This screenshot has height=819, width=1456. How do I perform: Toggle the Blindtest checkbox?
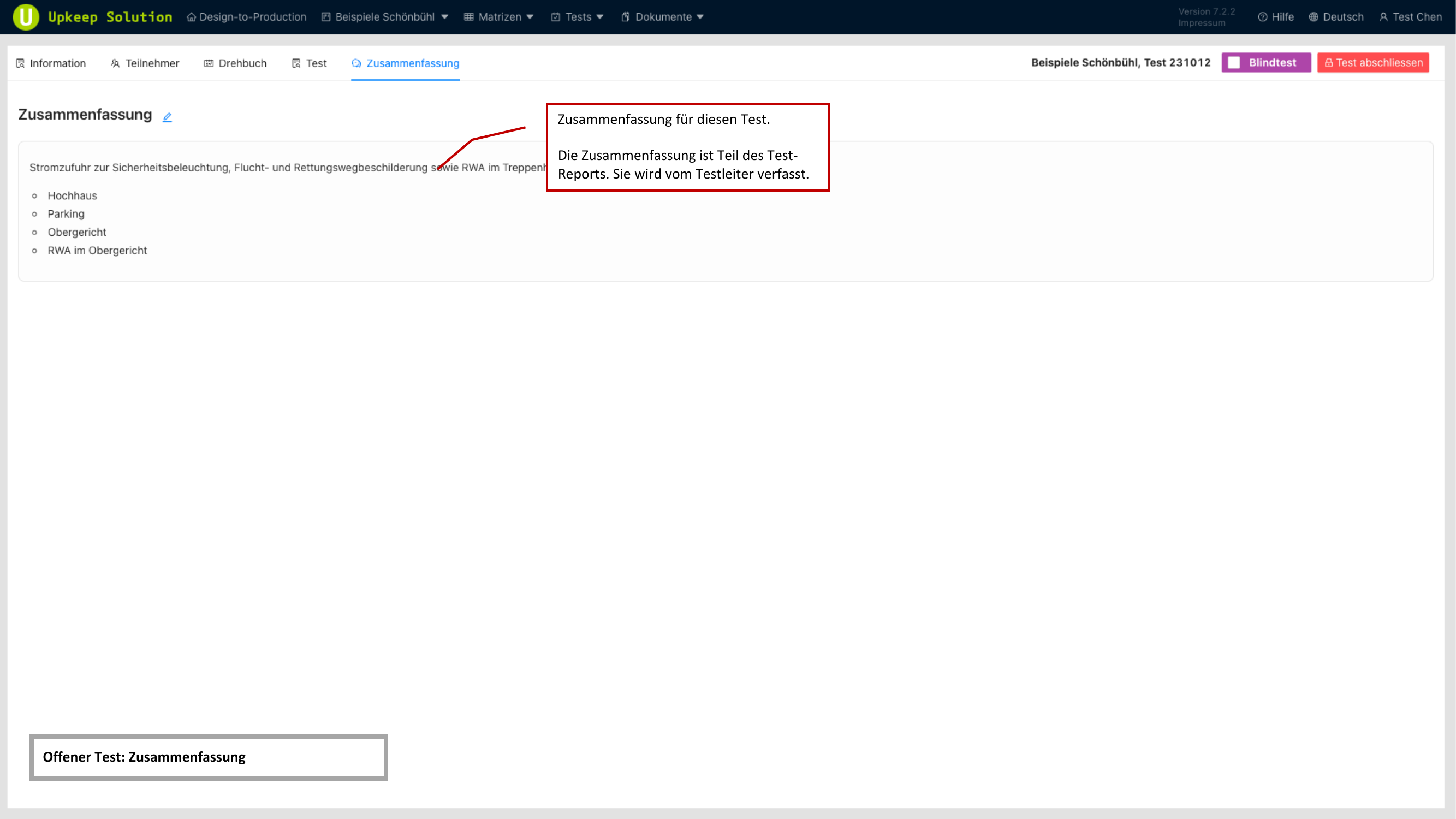point(1234,63)
